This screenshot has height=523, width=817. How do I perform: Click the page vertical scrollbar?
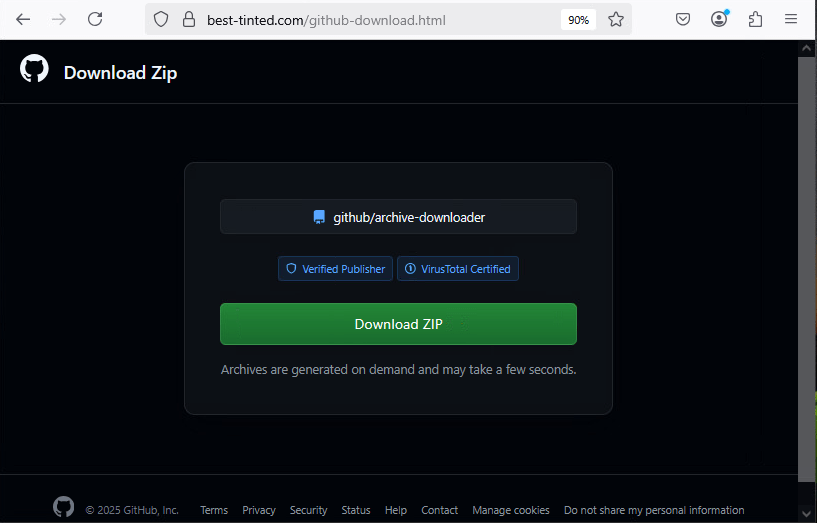pos(806,270)
